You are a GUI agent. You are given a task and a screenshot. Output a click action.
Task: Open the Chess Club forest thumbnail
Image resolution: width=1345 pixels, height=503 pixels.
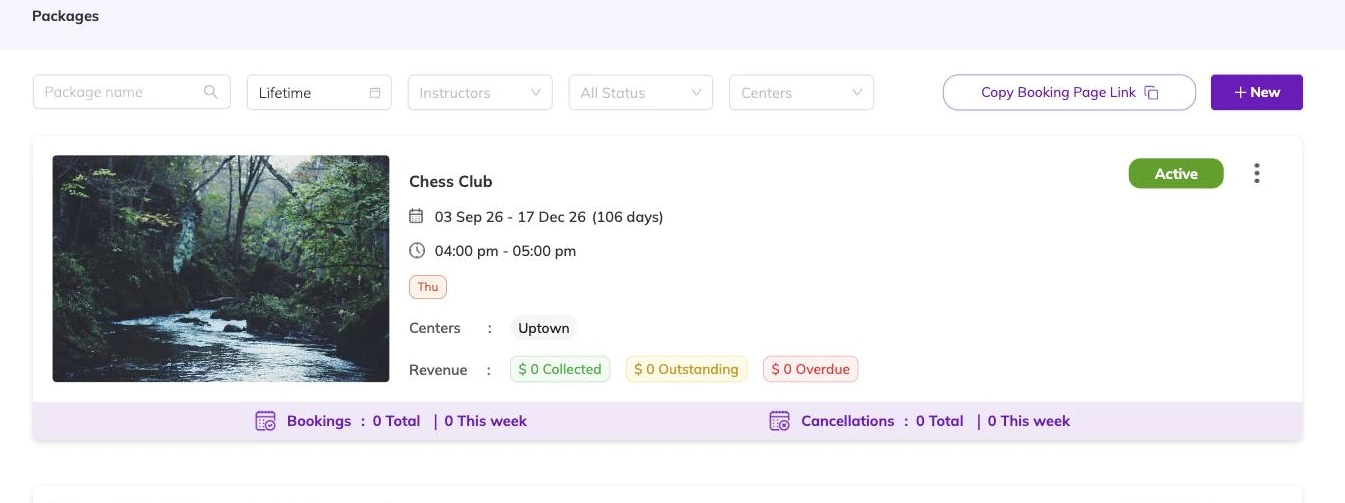pyautogui.click(x=221, y=268)
